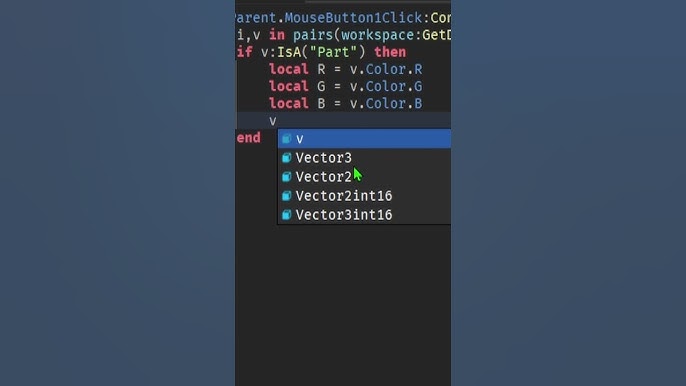
Task: Click Color.R on the local R line
Action: coord(394,69)
